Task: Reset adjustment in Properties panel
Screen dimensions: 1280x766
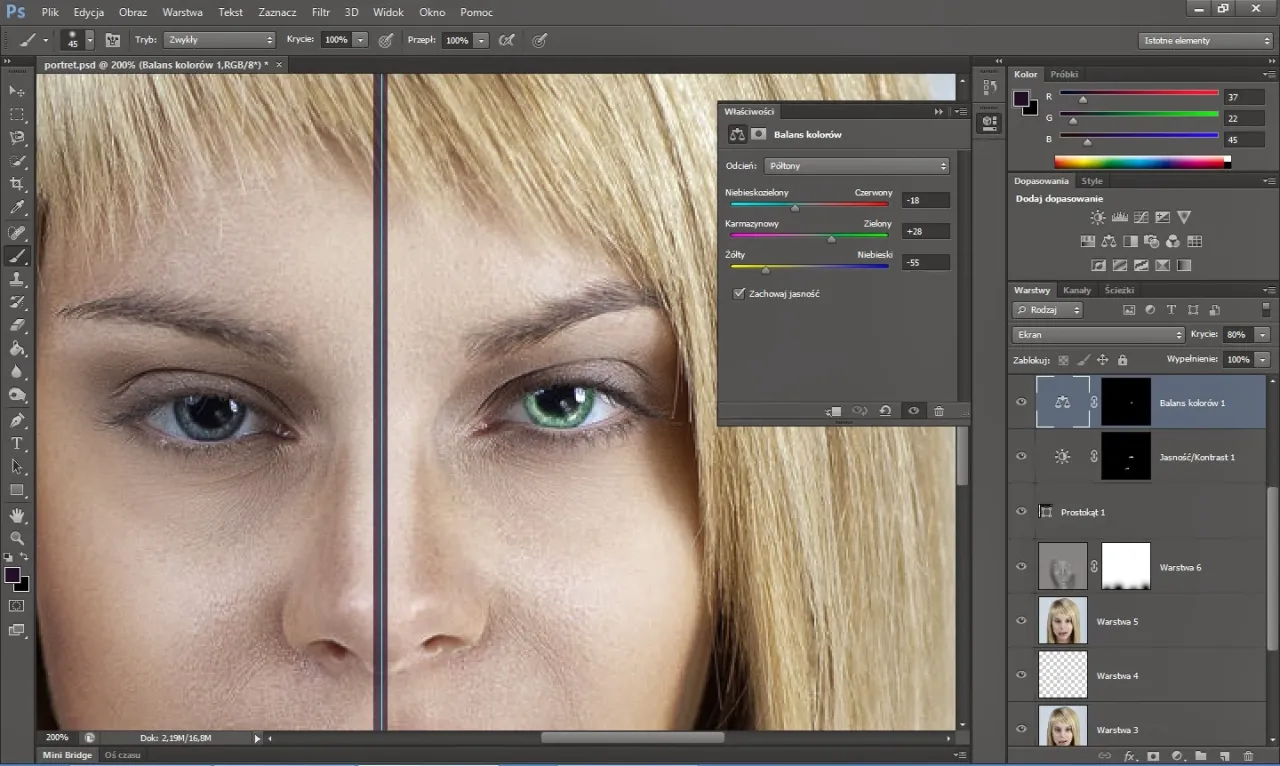Action: (x=885, y=411)
